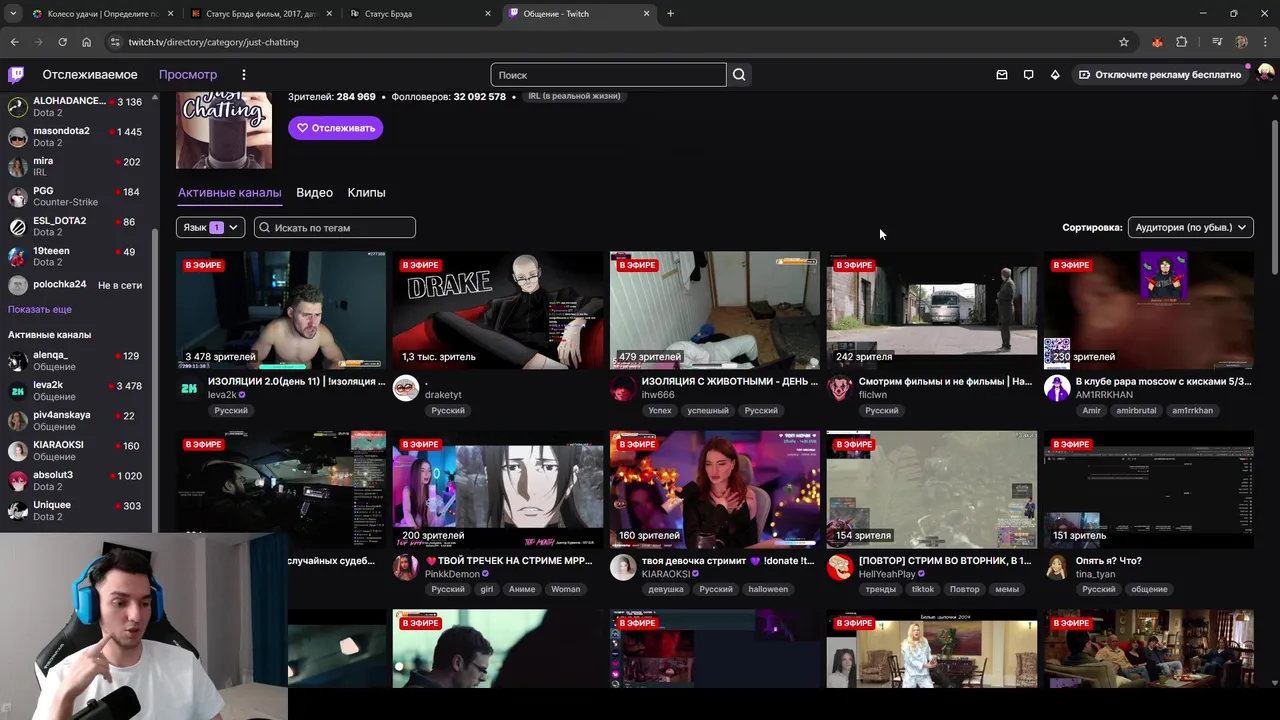The height and width of the screenshot is (720, 1280).
Task: Open leva2k channel avatar under first stream
Action: coord(189,388)
